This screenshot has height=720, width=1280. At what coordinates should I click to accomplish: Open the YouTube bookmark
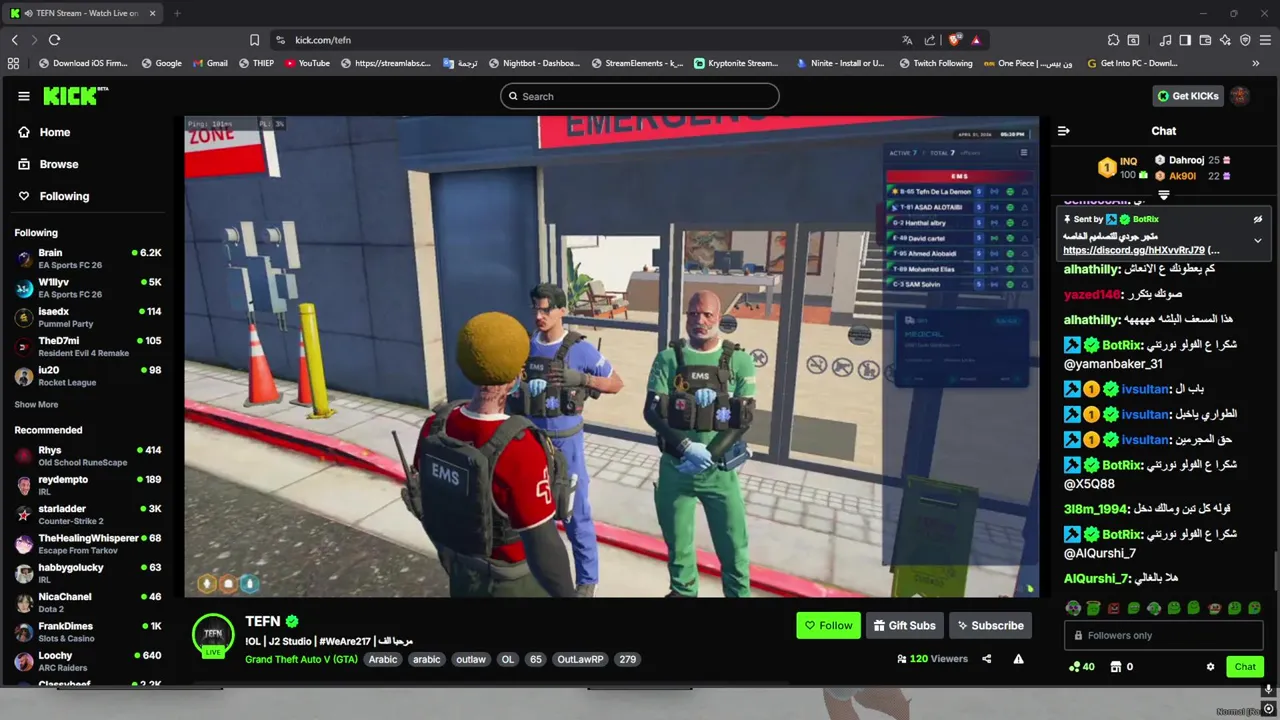coord(307,63)
